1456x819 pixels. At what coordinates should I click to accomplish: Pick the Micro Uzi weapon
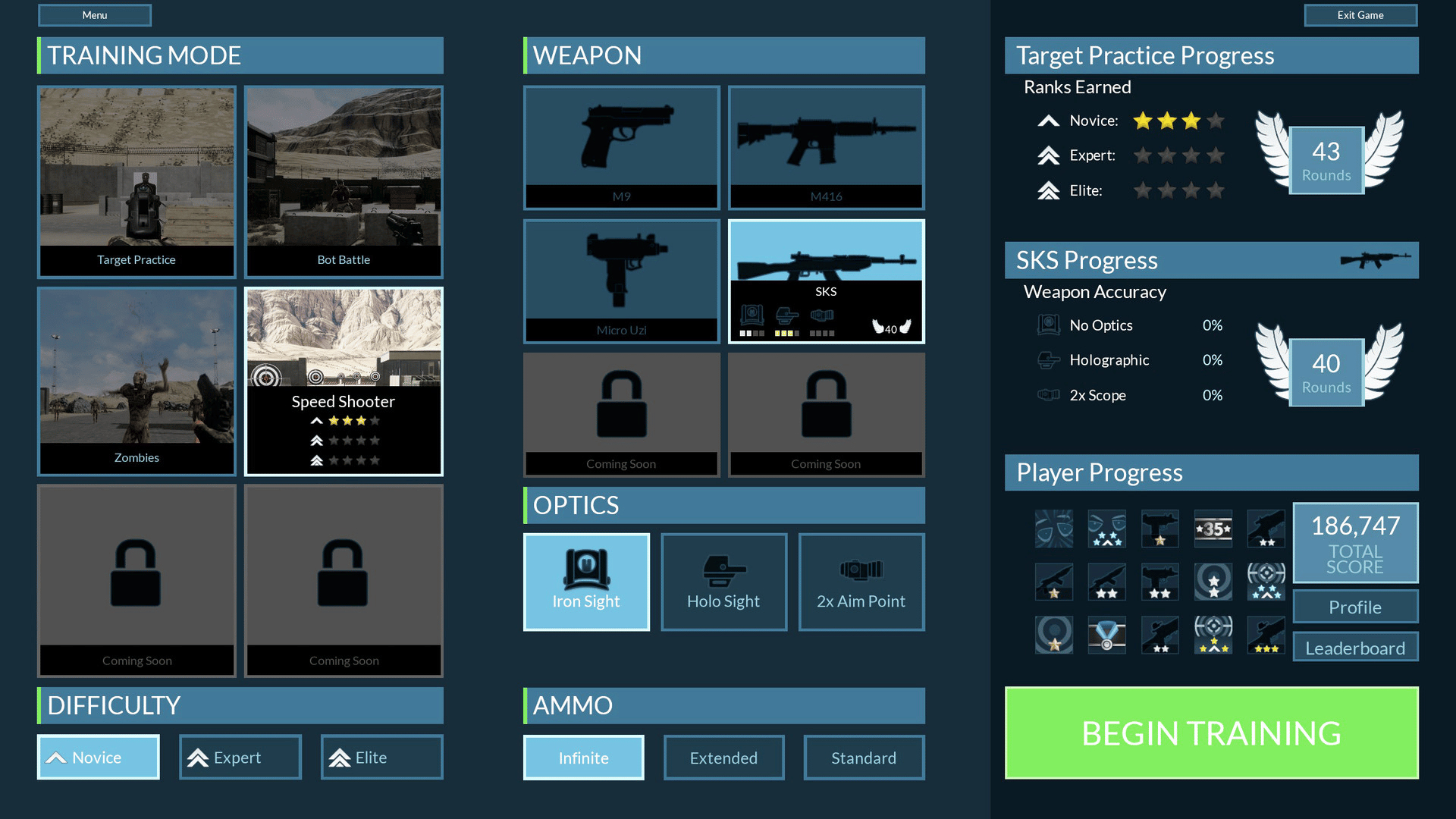click(621, 281)
